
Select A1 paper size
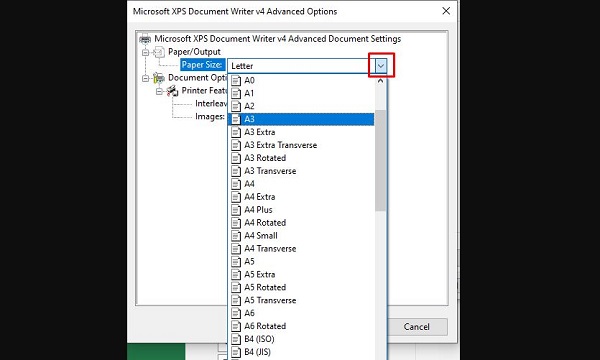point(301,93)
